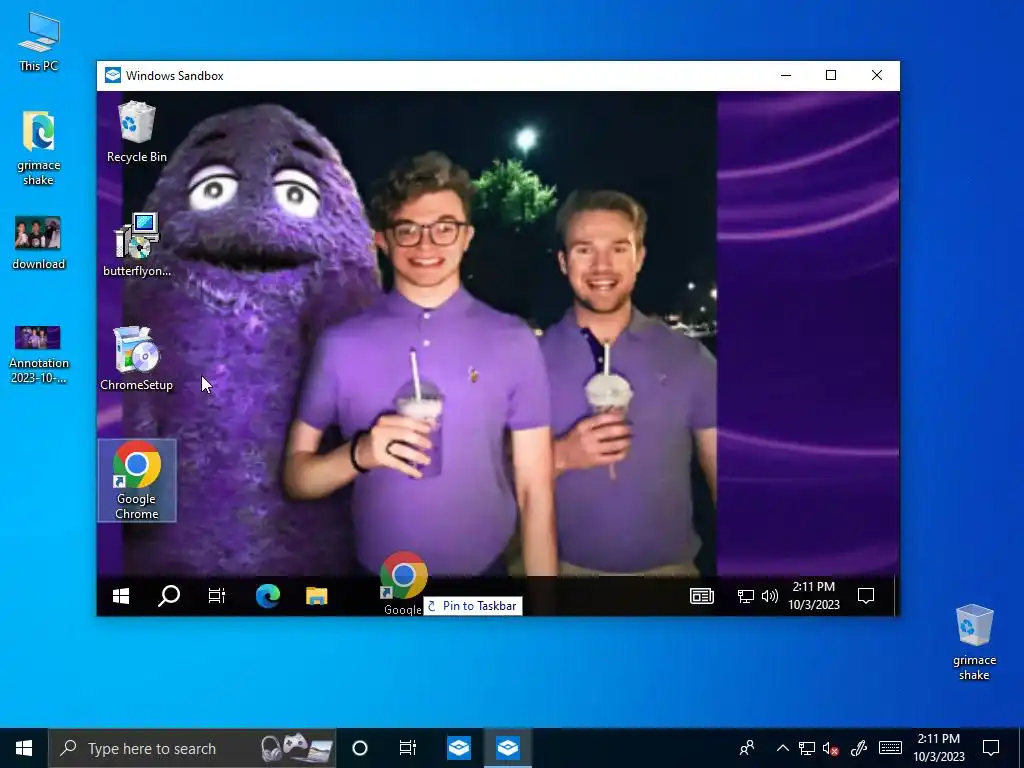Click the host network tray icon
The height and width of the screenshot is (768, 1024).
807,748
